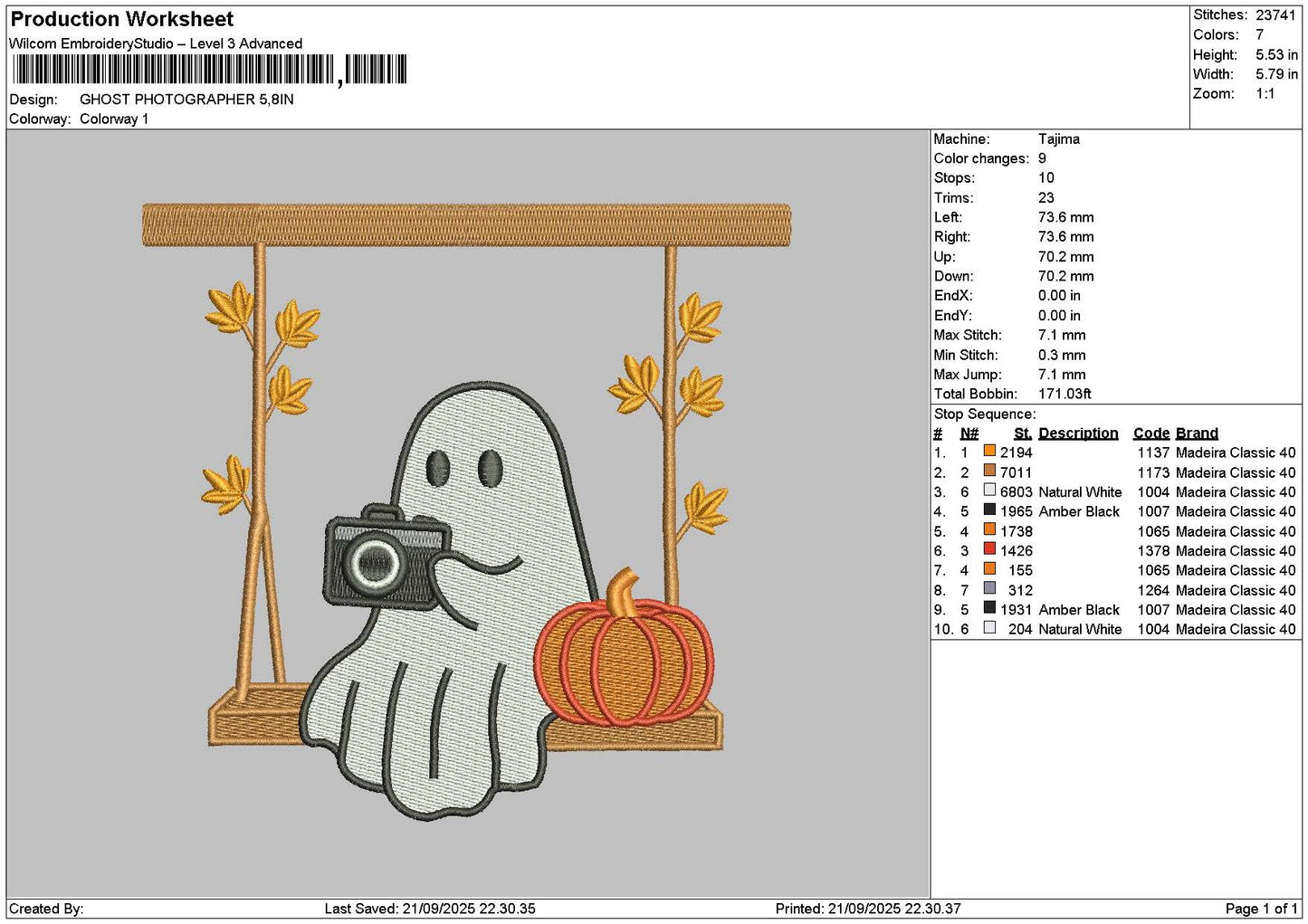1308x924 pixels.
Task: Click 'Wilcom EmbroideryStudio – Level 3 Advanced' text
Action: (156, 43)
